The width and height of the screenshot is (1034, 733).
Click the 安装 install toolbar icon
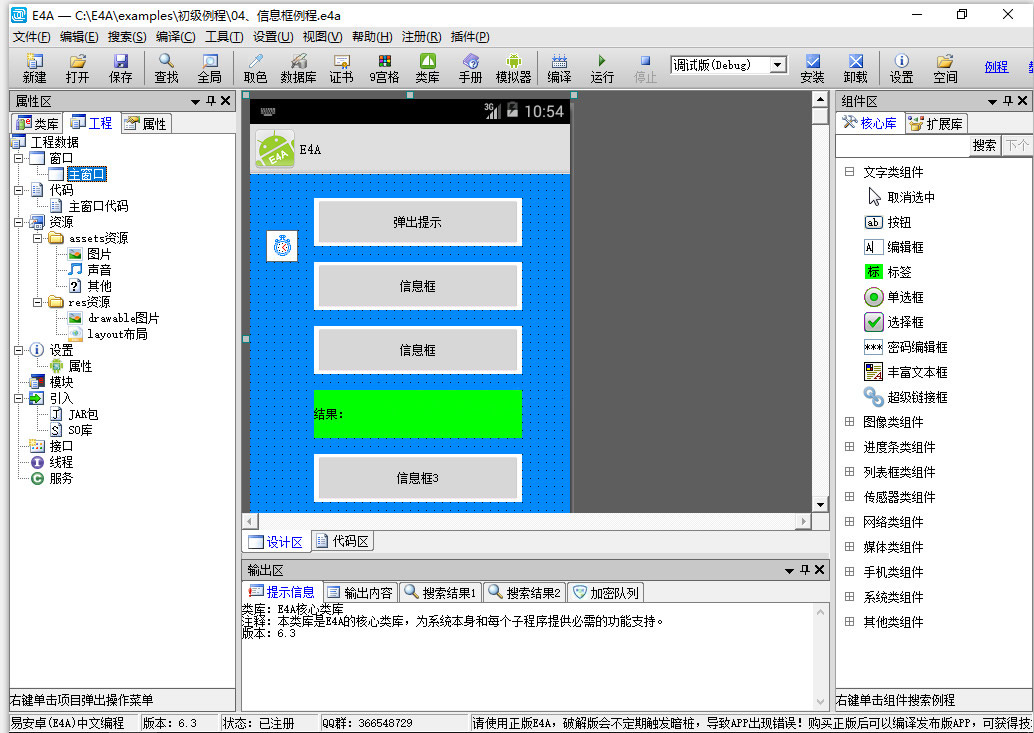pyautogui.click(x=812, y=68)
